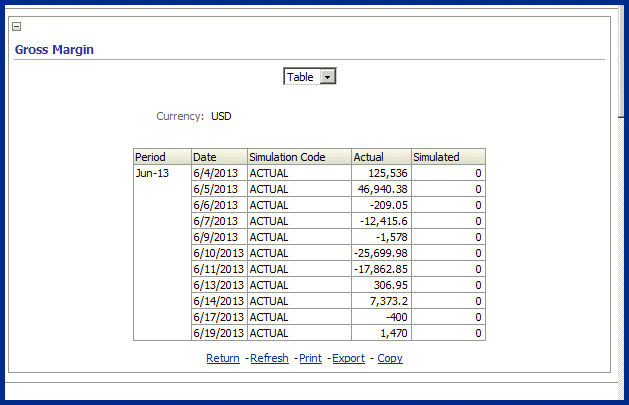Click the 125,536 actual value

tap(381, 173)
